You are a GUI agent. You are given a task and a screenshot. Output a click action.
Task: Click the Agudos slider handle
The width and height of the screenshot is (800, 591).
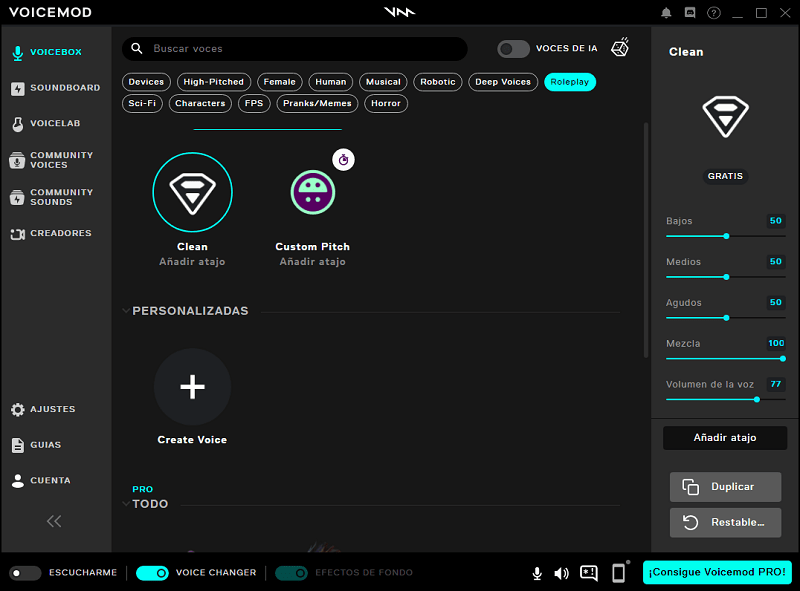coord(726,318)
